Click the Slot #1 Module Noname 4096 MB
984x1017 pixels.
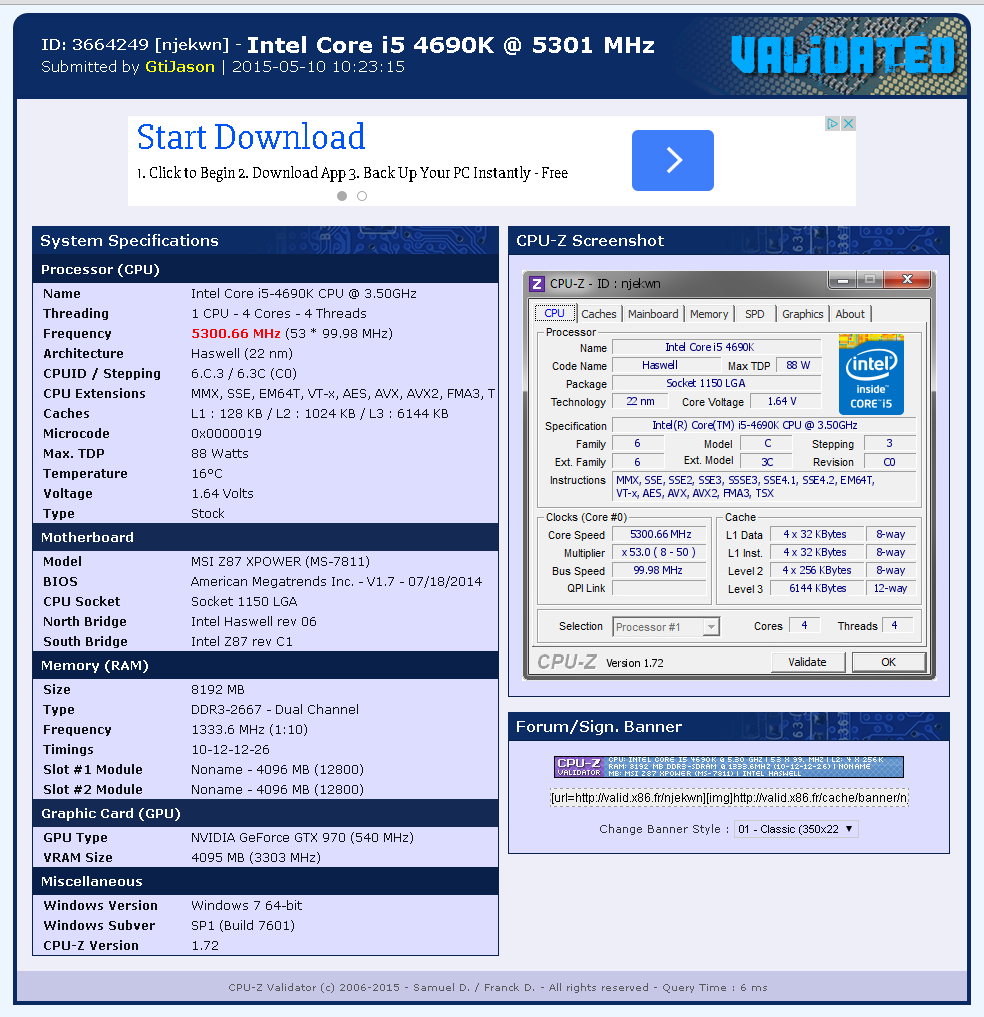point(278,769)
